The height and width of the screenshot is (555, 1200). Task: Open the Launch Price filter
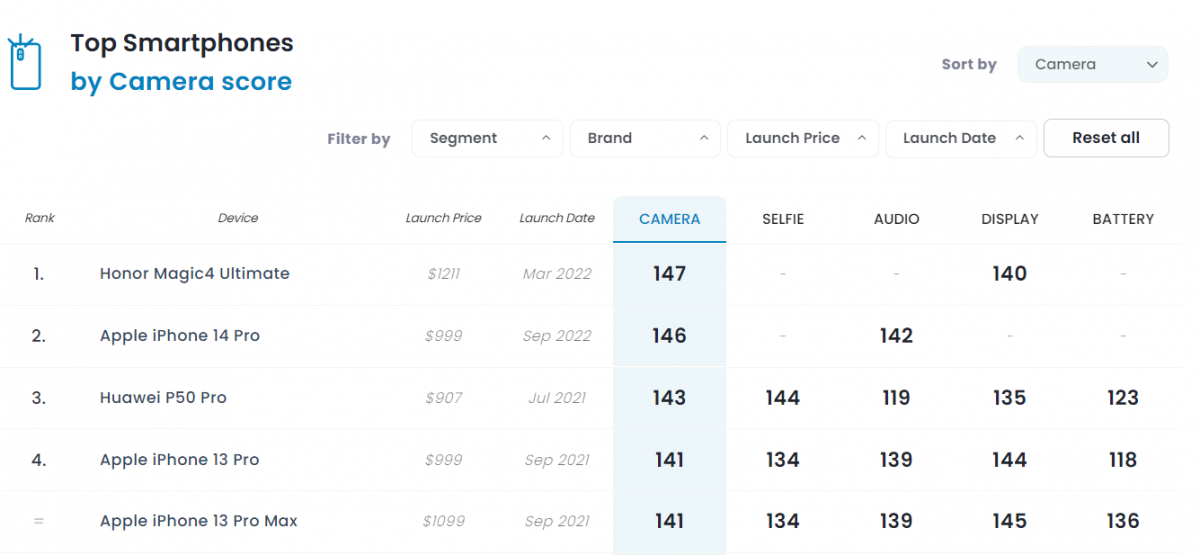pos(802,139)
